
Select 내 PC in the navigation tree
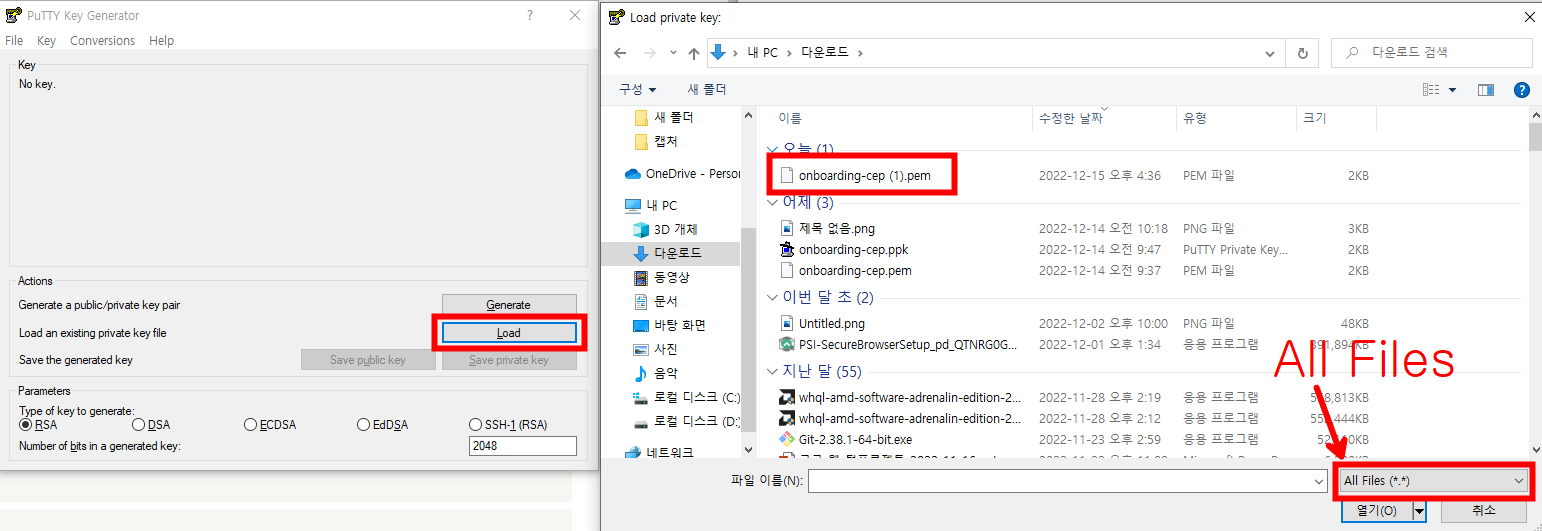coord(652,206)
